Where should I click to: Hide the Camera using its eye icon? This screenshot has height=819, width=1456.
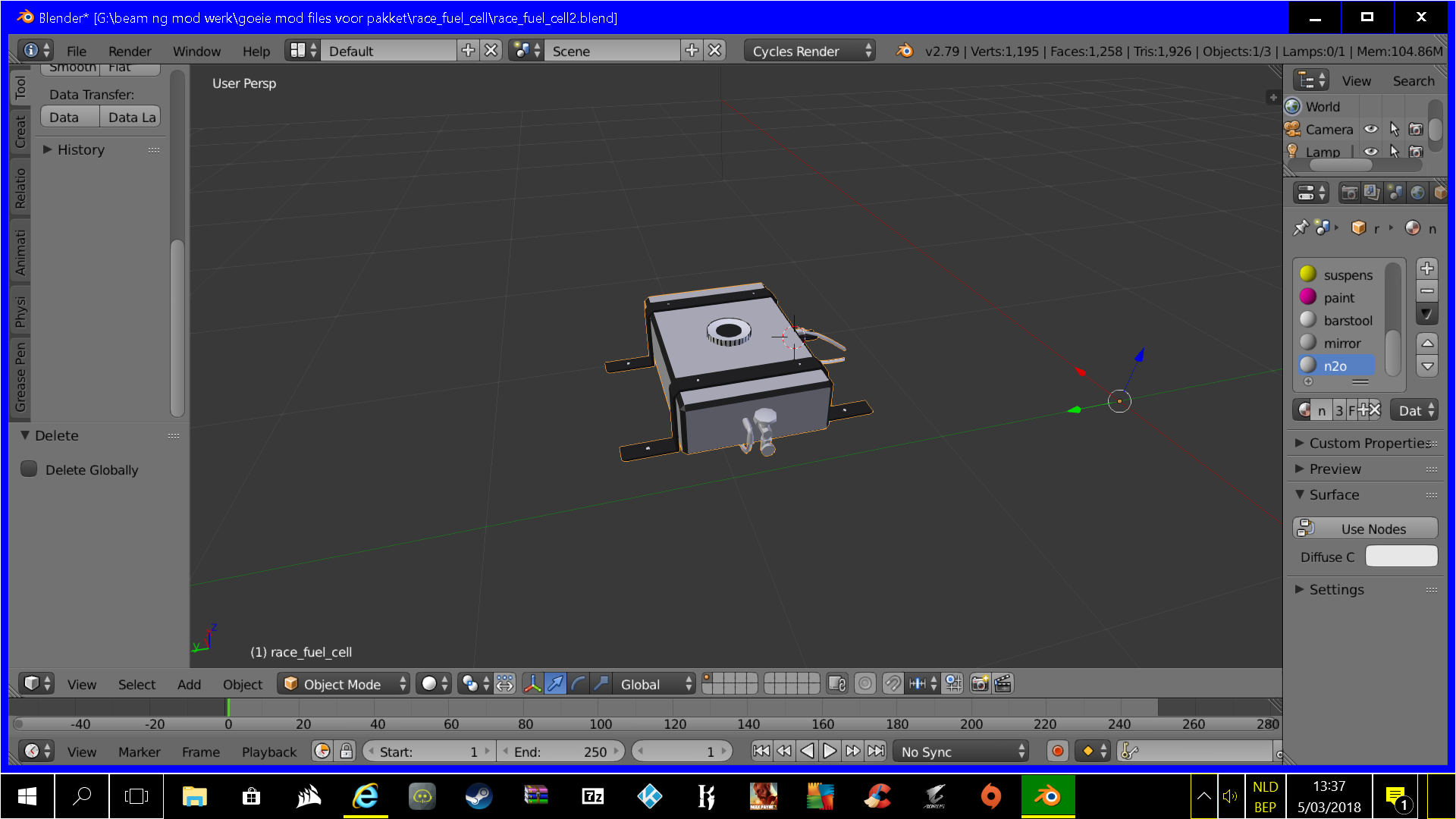point(1371,130)
